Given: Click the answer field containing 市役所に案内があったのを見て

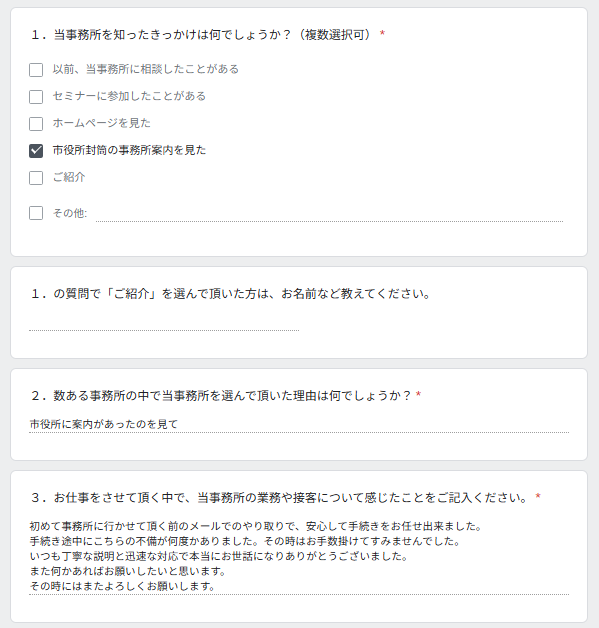Looking at the screenshot, I should coord(299,425).
